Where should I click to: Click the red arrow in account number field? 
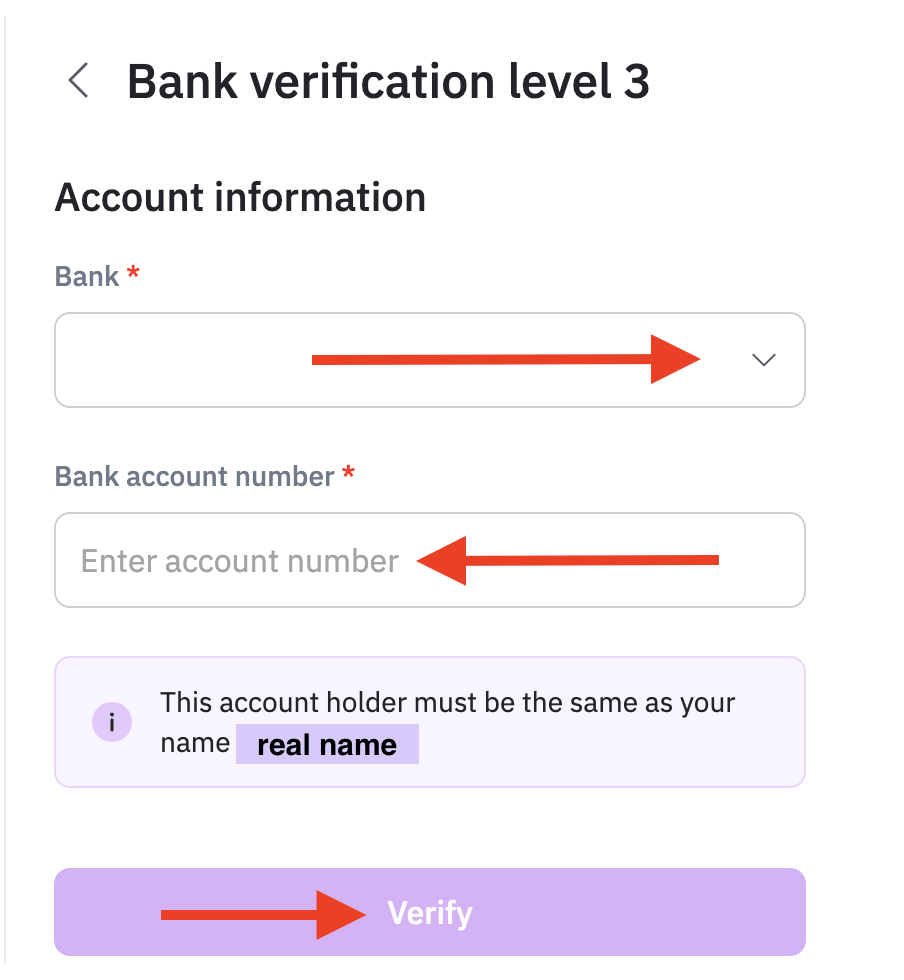[568, 561]
